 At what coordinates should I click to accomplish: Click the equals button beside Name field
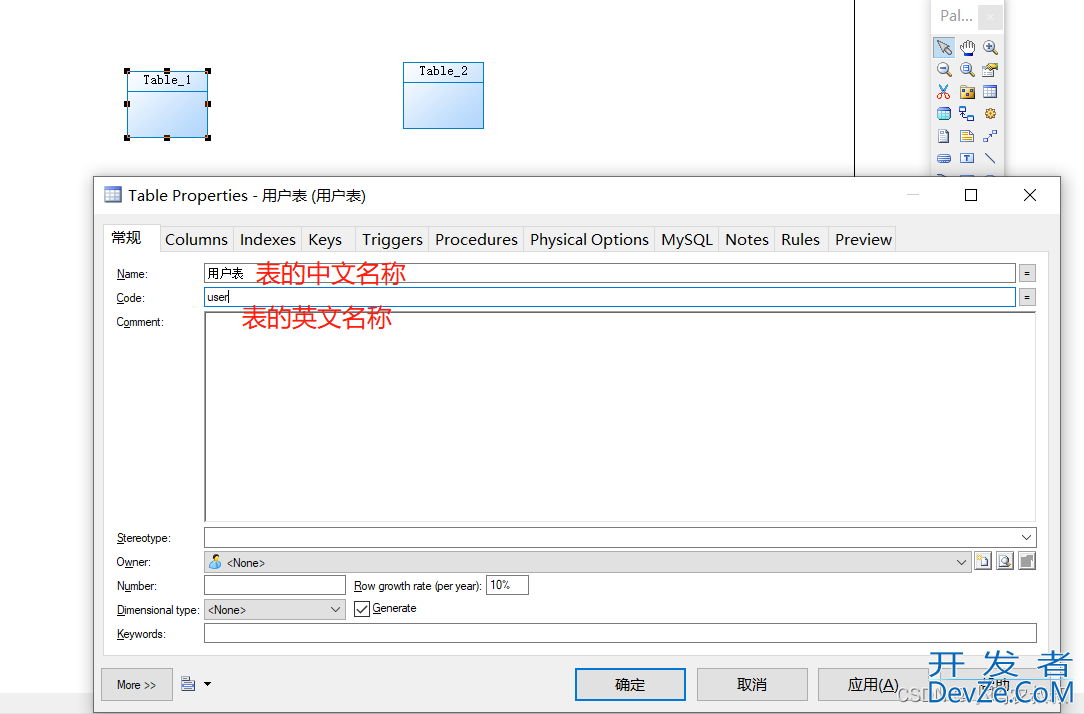click(1027, 274)
